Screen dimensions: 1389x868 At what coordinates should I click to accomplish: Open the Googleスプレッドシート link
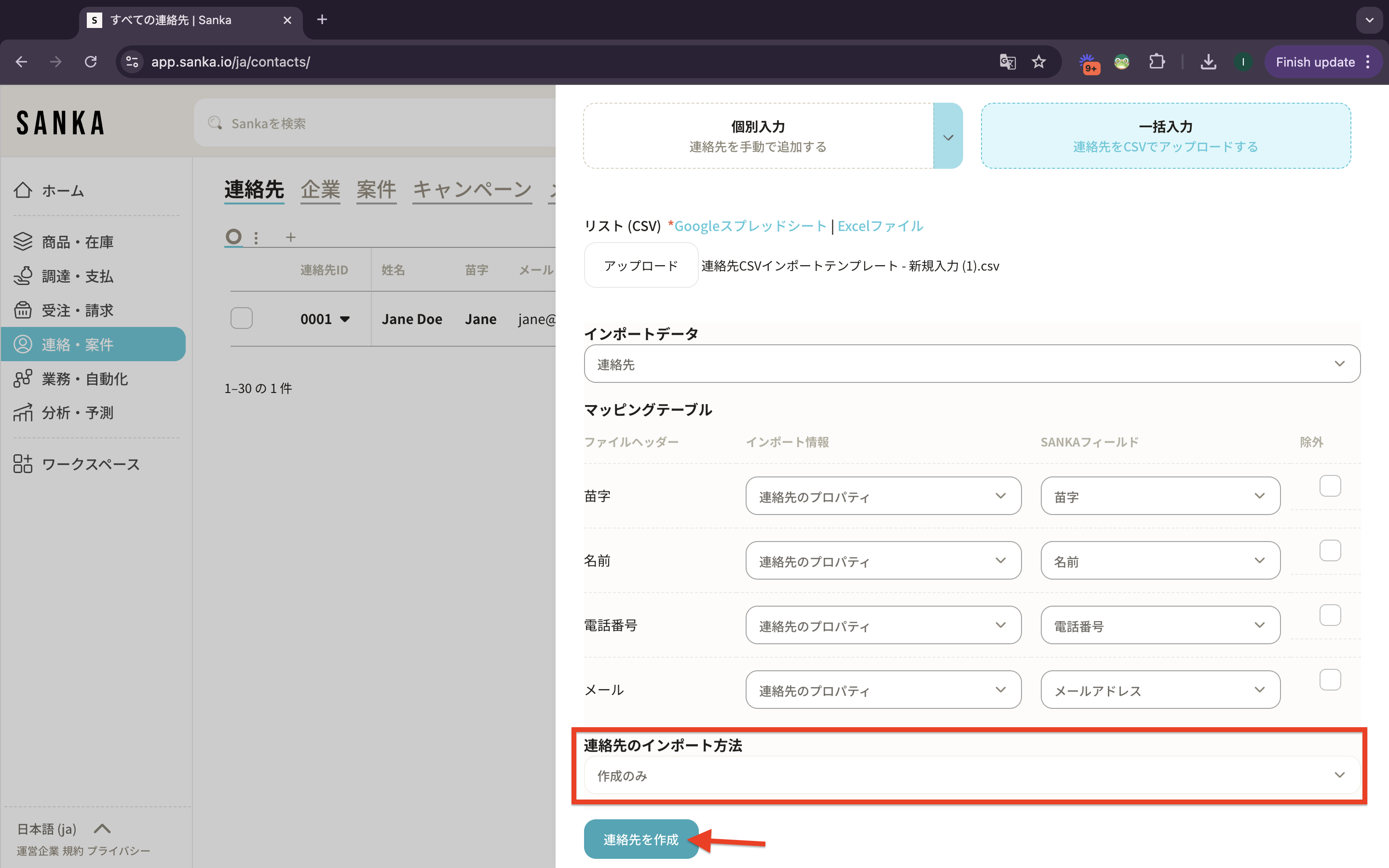tap(749, 226)
